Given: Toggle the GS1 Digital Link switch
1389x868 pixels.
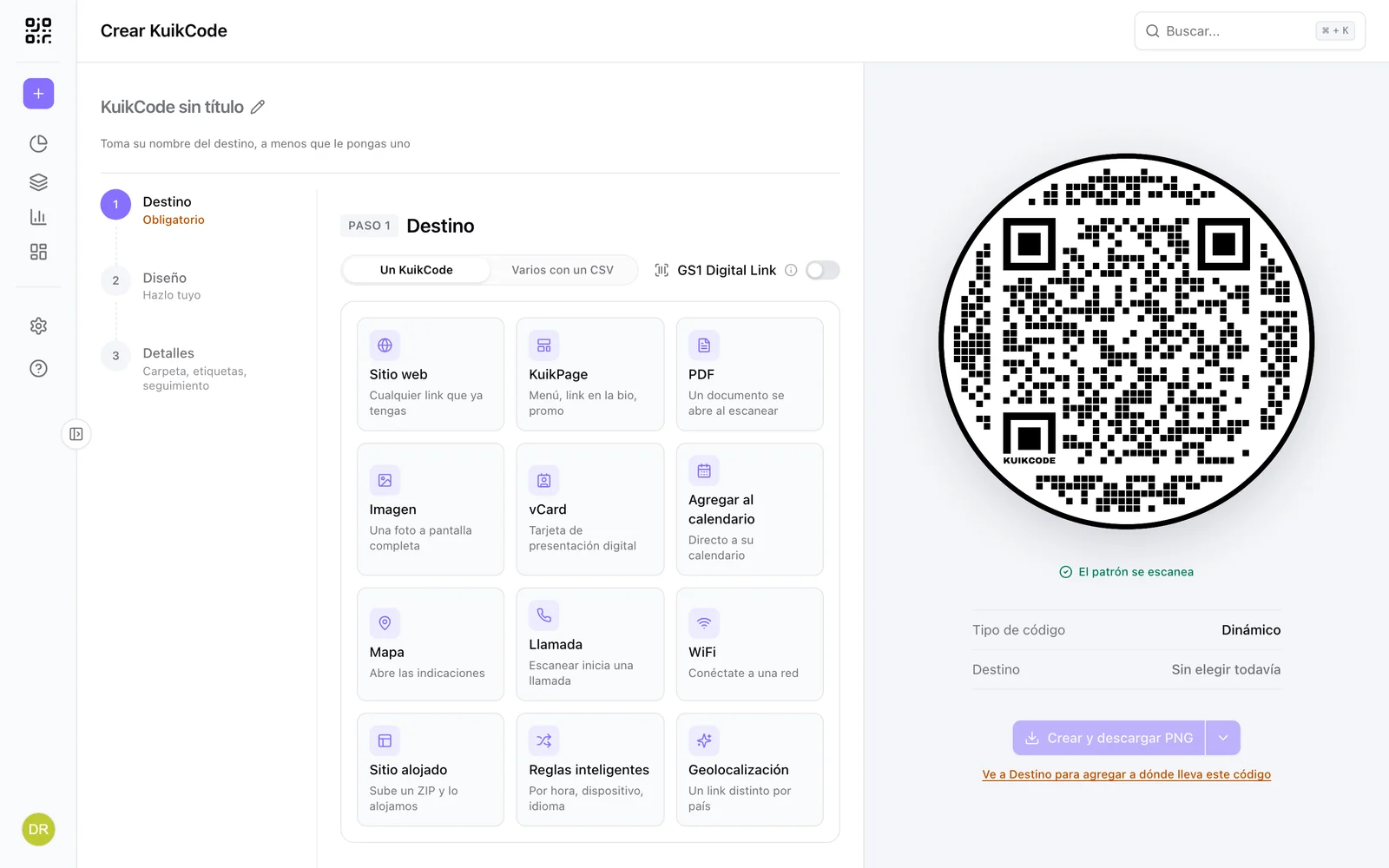Looking at the screenshot, I should point(822,270).
